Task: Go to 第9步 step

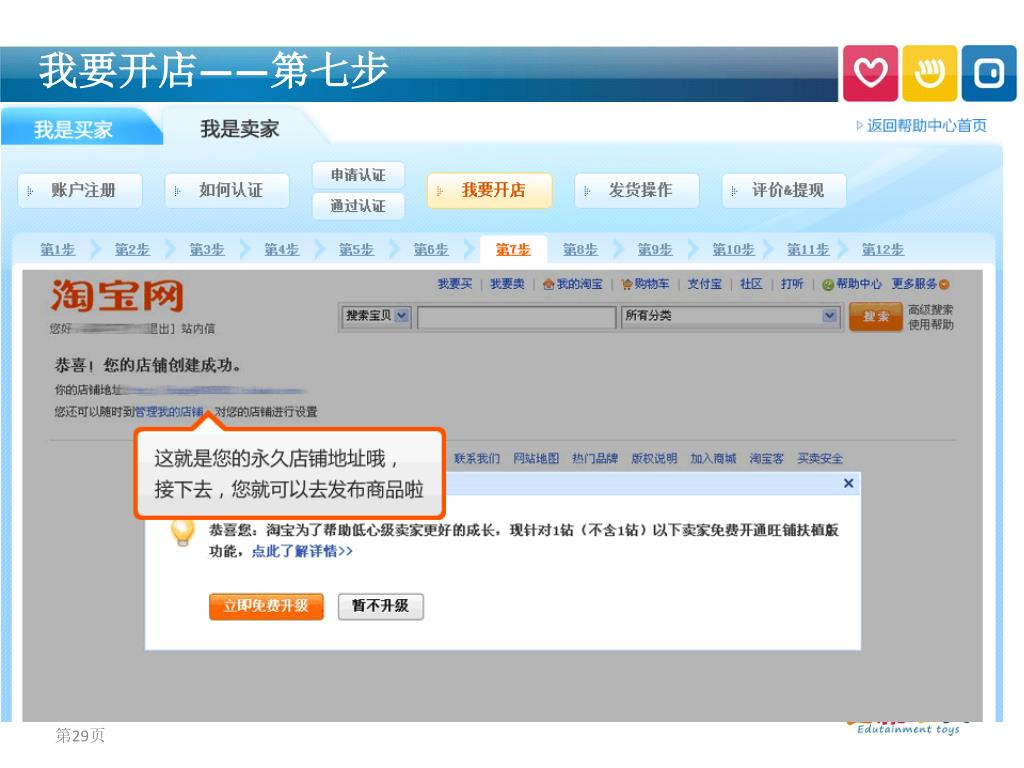Action: [654, 249]
